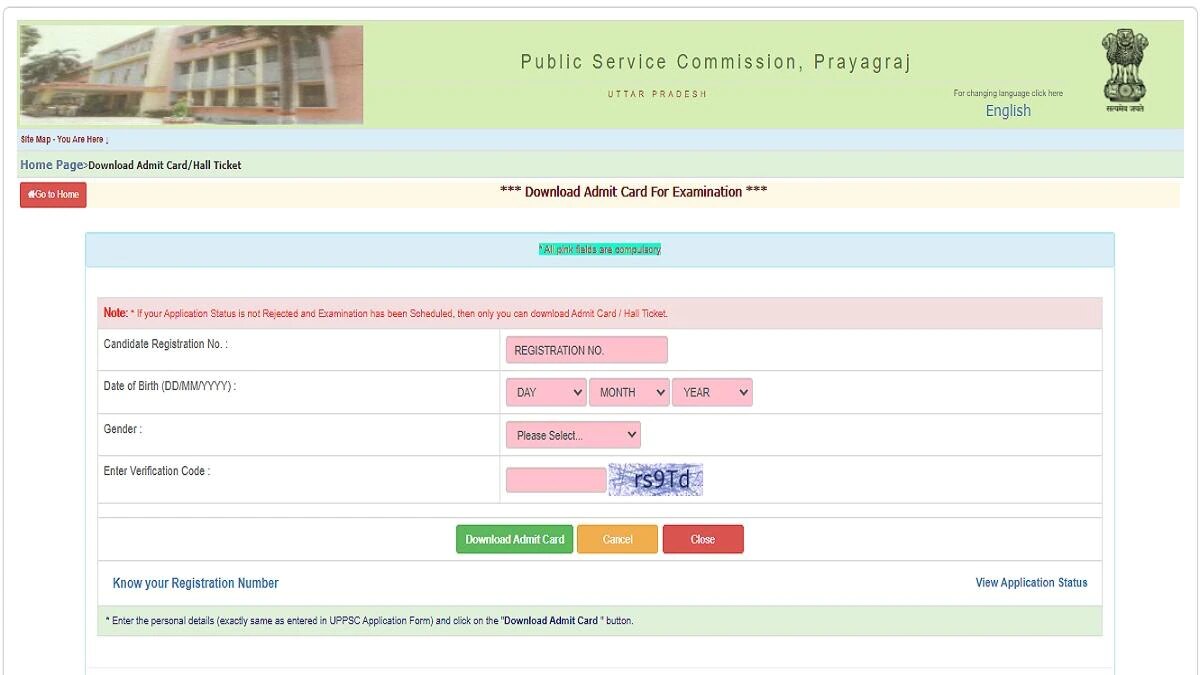Switch to the Home Page breadcrumb

coord(51,164)
